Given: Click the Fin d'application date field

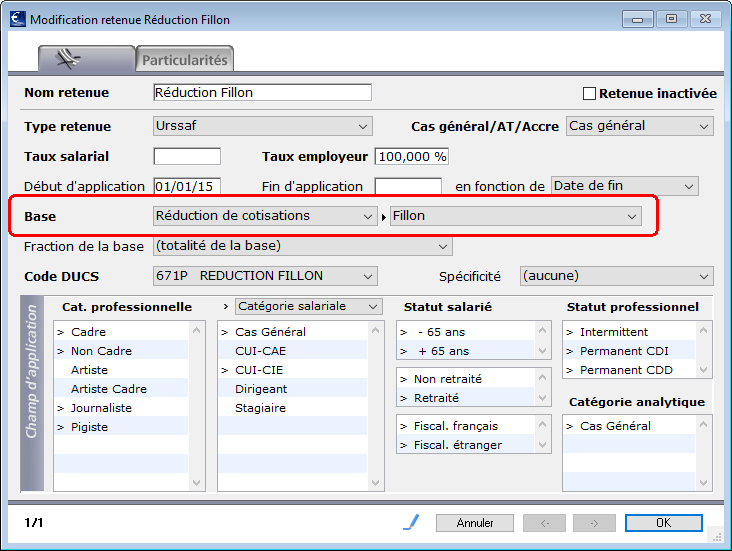Looking at the screenshot, I should [408, 186].
